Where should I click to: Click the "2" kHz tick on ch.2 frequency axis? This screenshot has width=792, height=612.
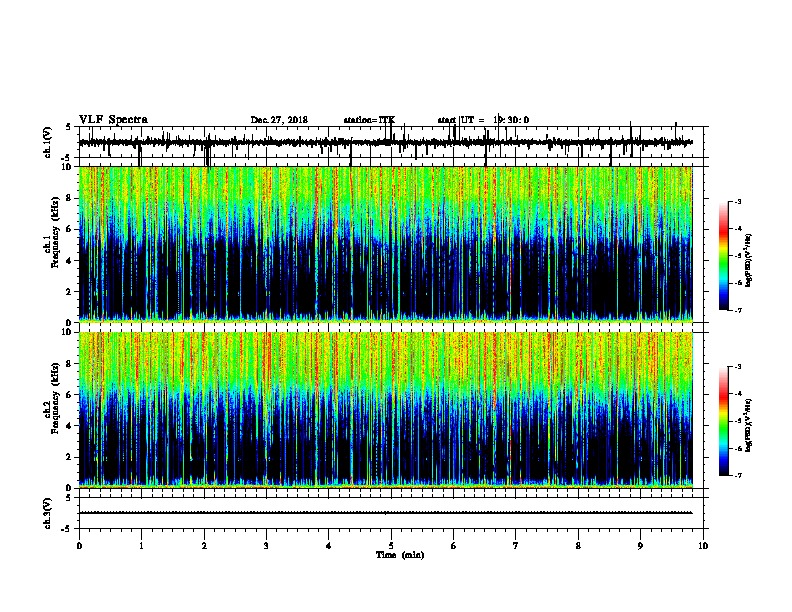coord(70,457)
